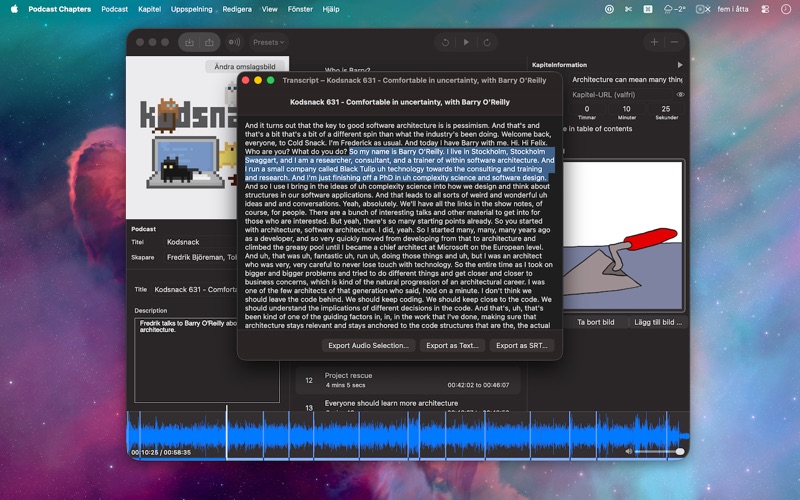The height and width of the screenshot is (500, 800).
Task: Click the white square grid menu bar icon
Action: [x=648, y=9]
